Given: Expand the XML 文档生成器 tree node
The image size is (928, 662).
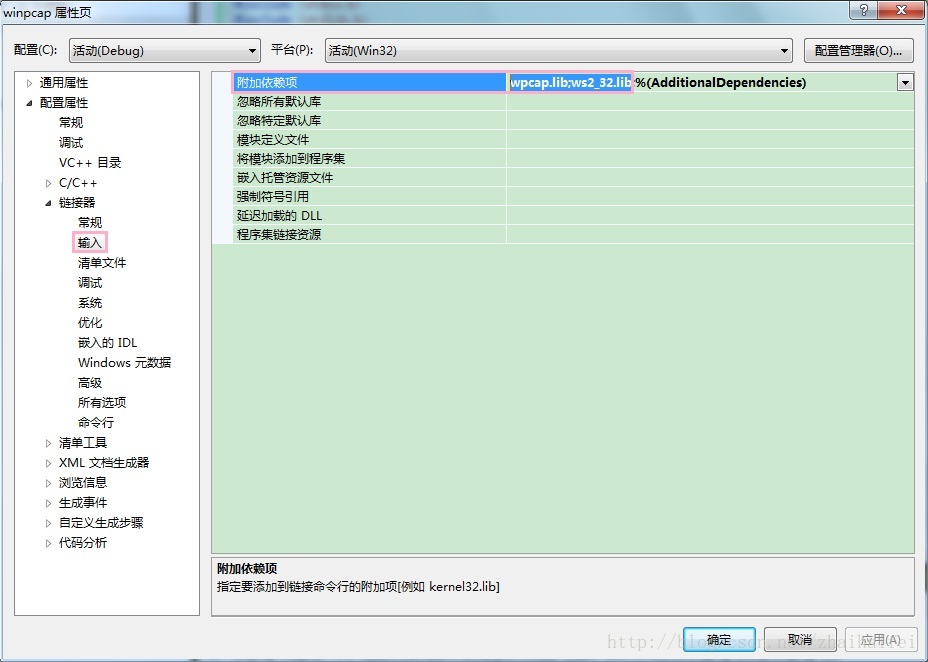Looking at the screenshot, I should tap(49, 463).
